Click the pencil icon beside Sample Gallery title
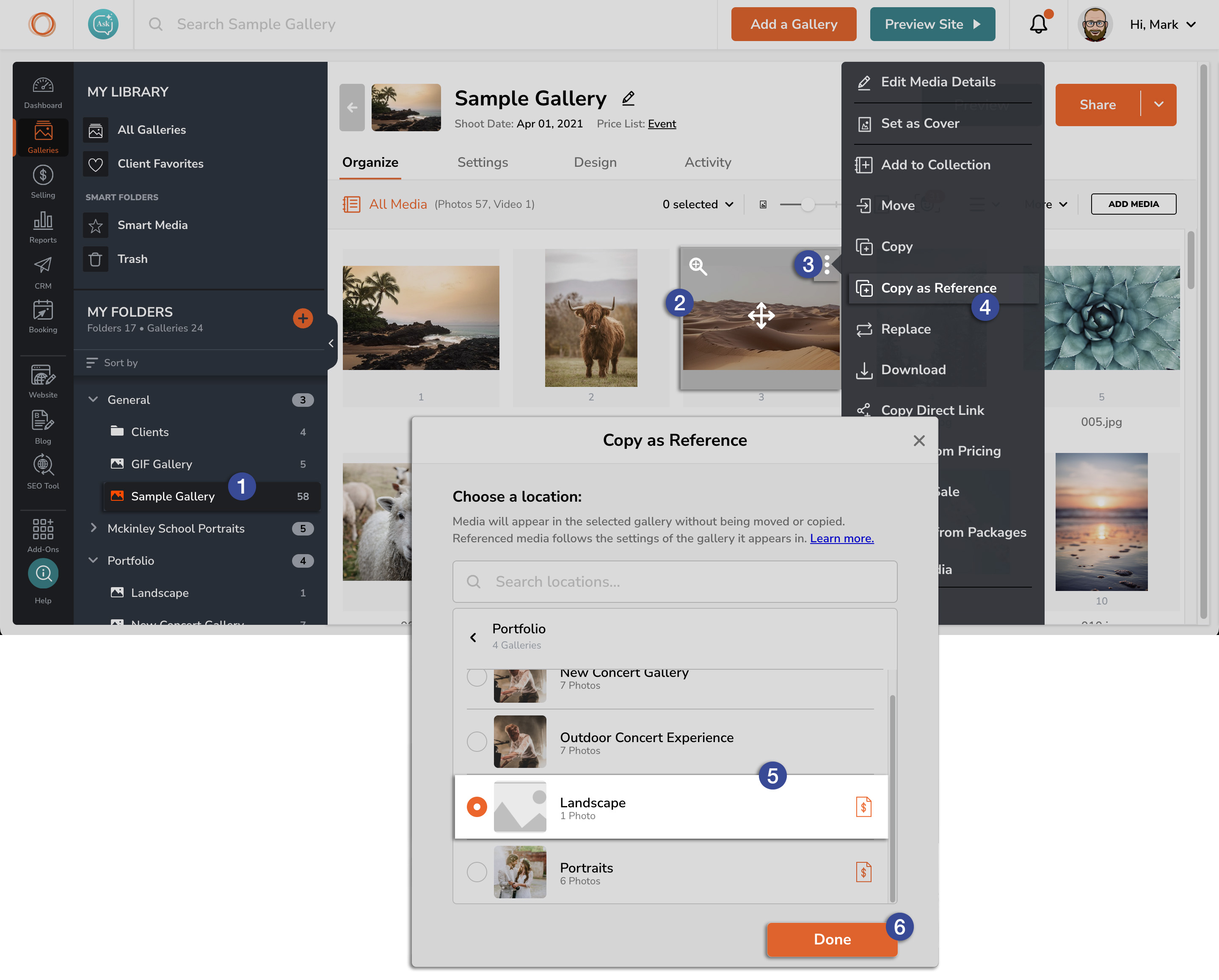The height and width of the screenshot is (980, 1219). pyautogui.click(x=628, y=99)
